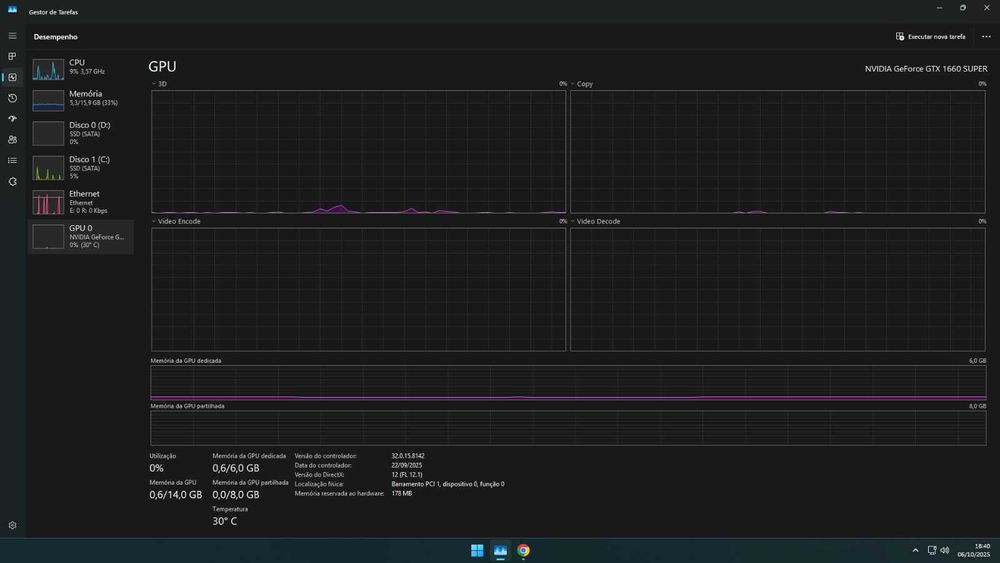Select Disco 1 (C:) entry
Viewport: 1000px width, 563px height.
point(81,167)
